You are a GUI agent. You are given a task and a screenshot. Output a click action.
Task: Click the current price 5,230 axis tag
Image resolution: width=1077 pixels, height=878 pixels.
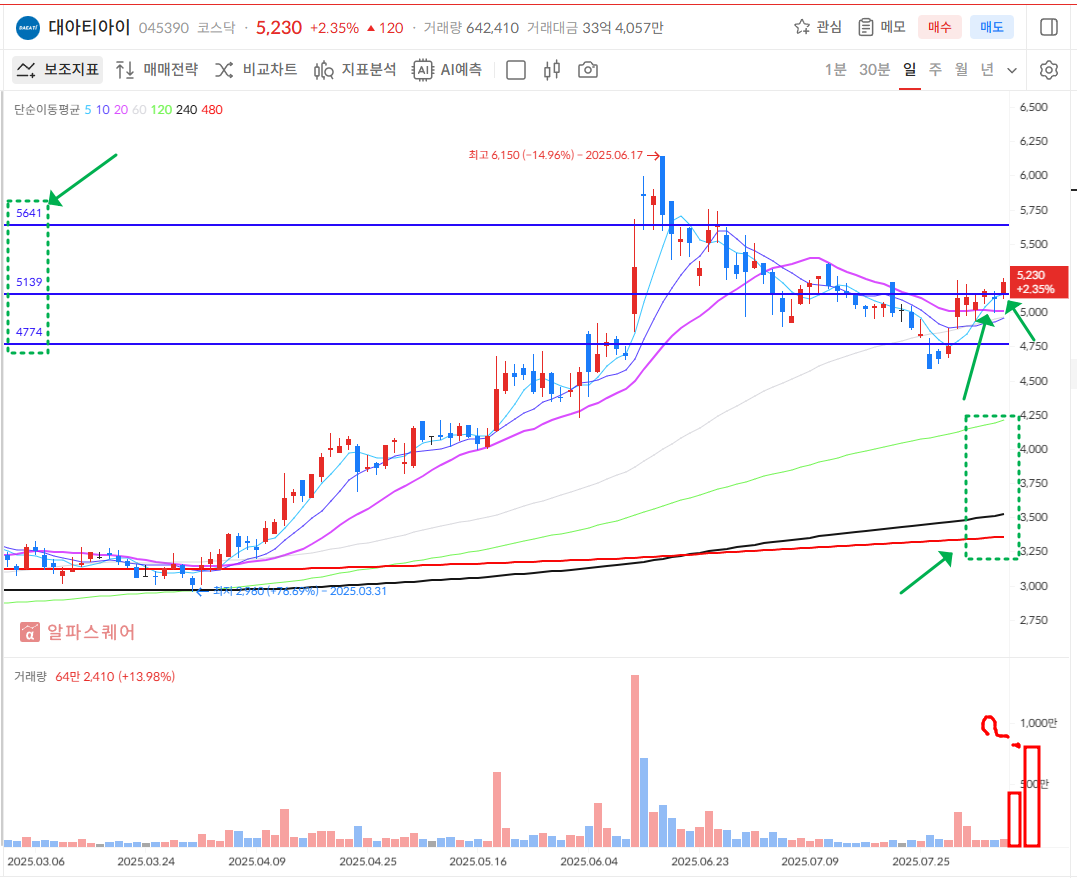1039,282
